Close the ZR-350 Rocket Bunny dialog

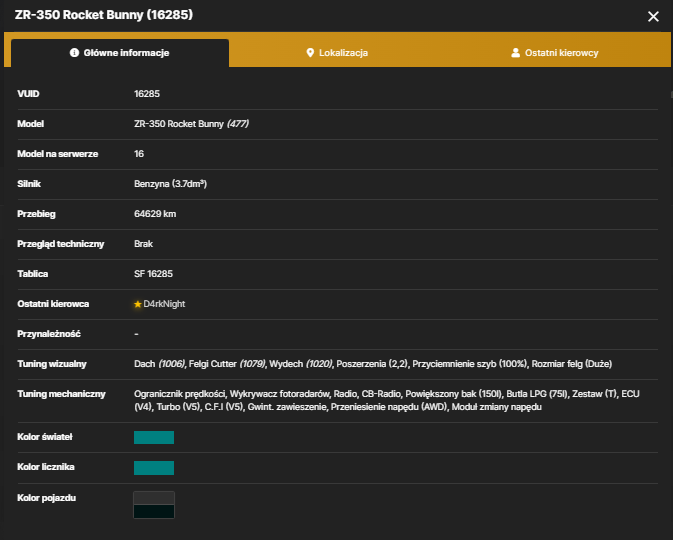click(653, 16)
